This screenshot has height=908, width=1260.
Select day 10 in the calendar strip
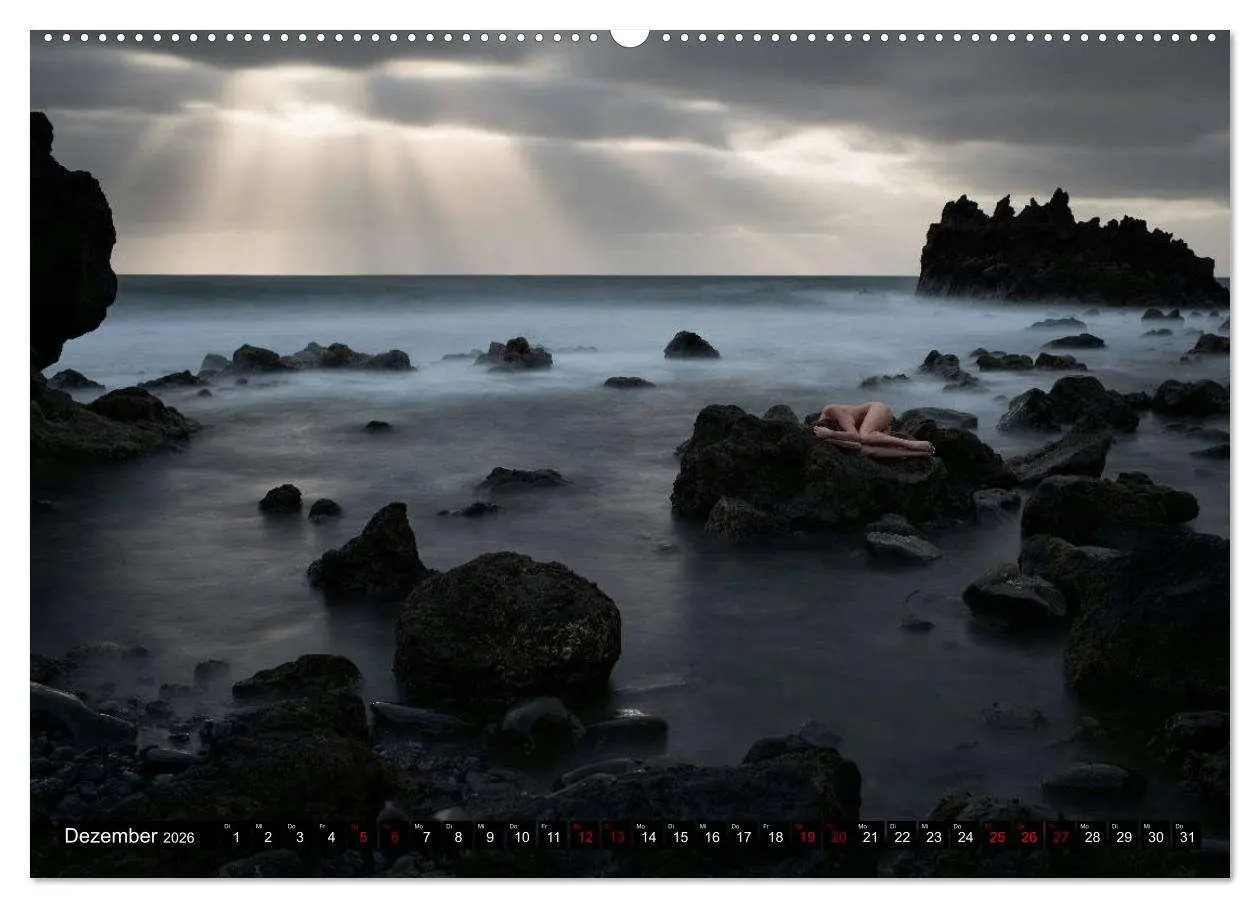[x=522, y=836]
